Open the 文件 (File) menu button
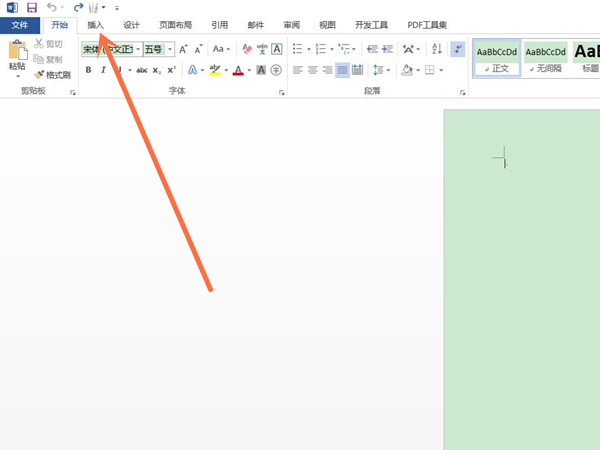The height and width of the screenshot is (450, 600). click(20, 25)
